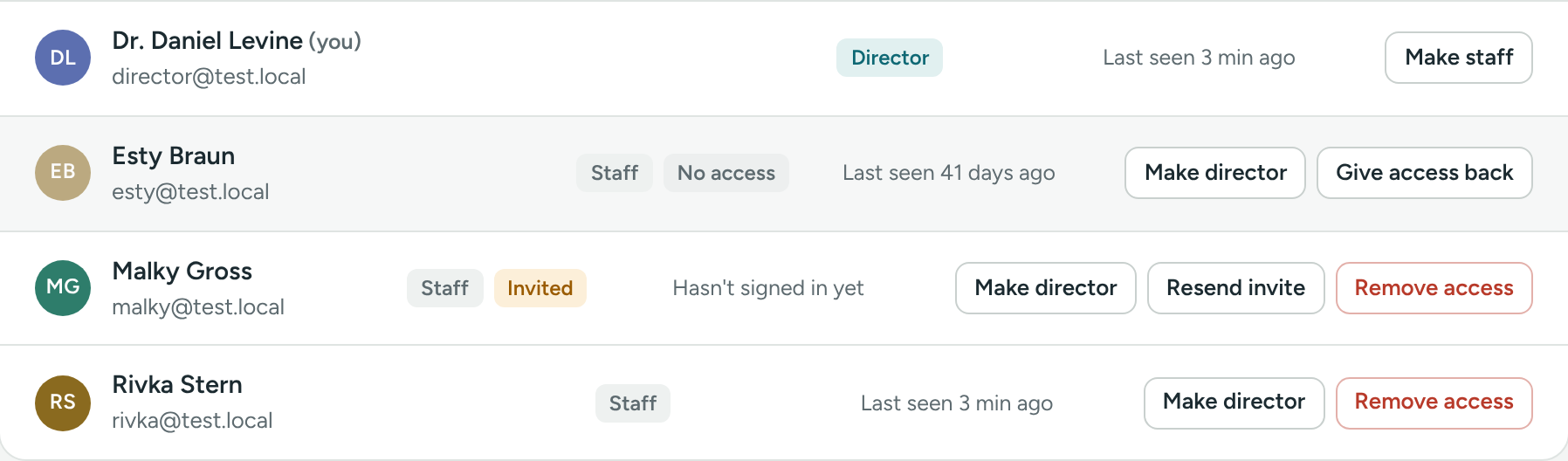Remove access for Rivka Stern
1568x461 pixels.
pyautogui.click(x=1434, y=403)
